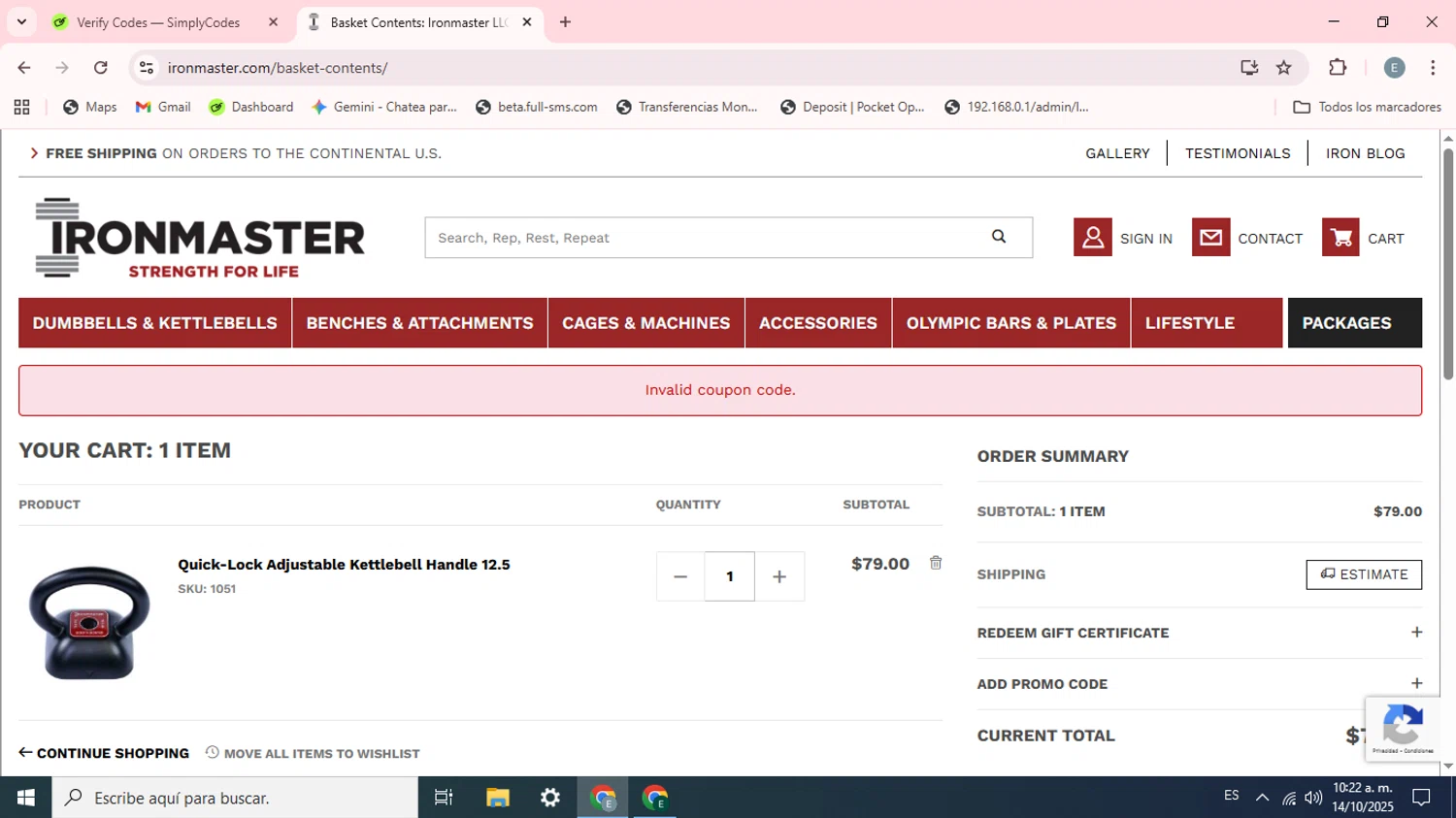Screen dimensions: 1456x818
Task: Expand Add Promo Code section
Action: click(1200, 684)
